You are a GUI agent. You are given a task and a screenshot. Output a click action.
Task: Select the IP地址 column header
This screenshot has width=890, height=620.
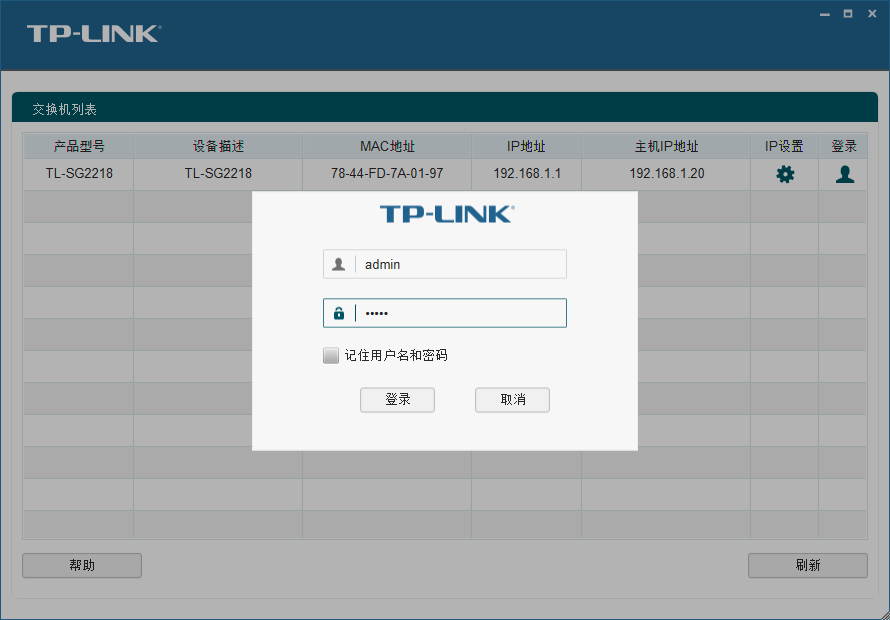click(x=526, y=146)
